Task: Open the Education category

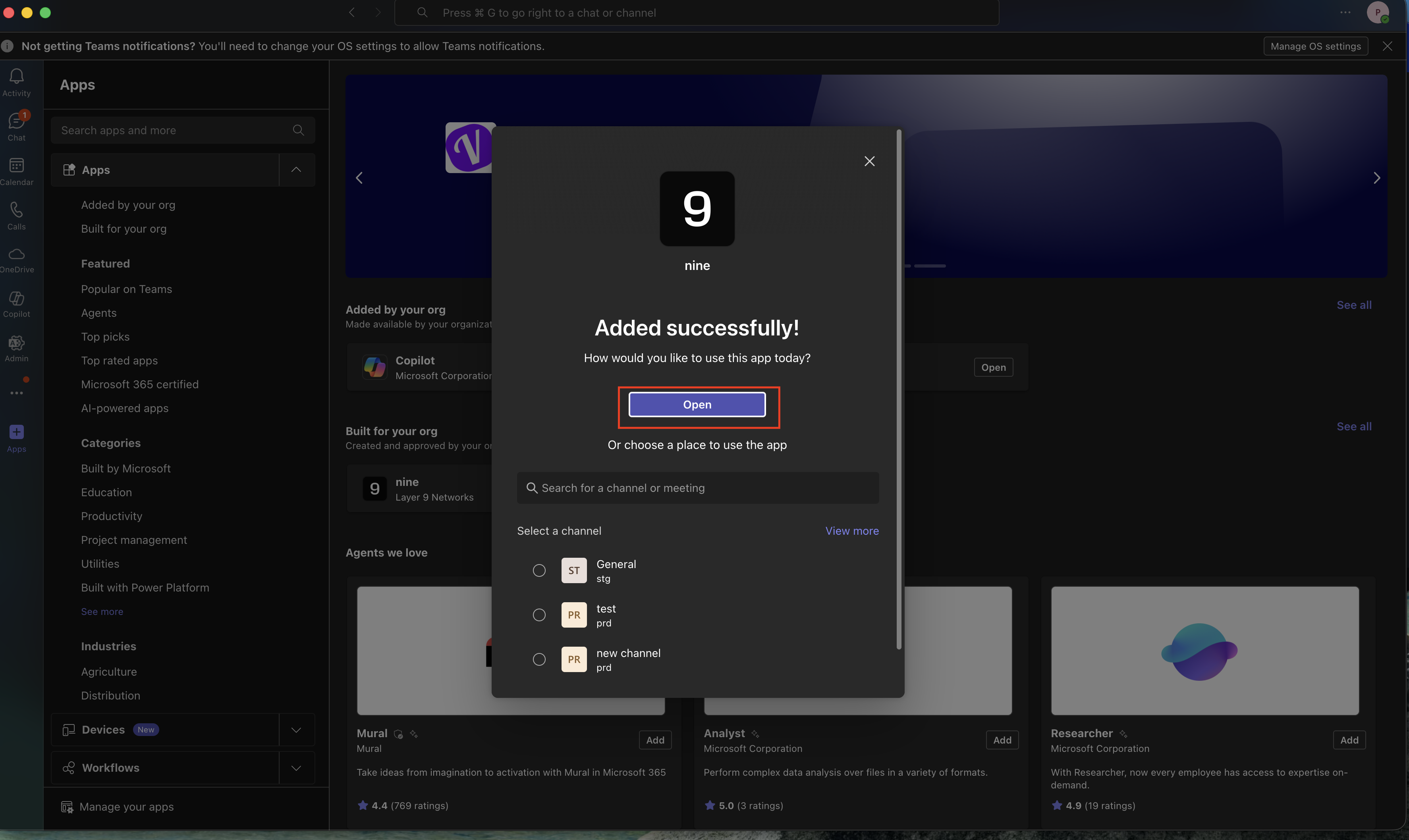Action: pos(106,493)
